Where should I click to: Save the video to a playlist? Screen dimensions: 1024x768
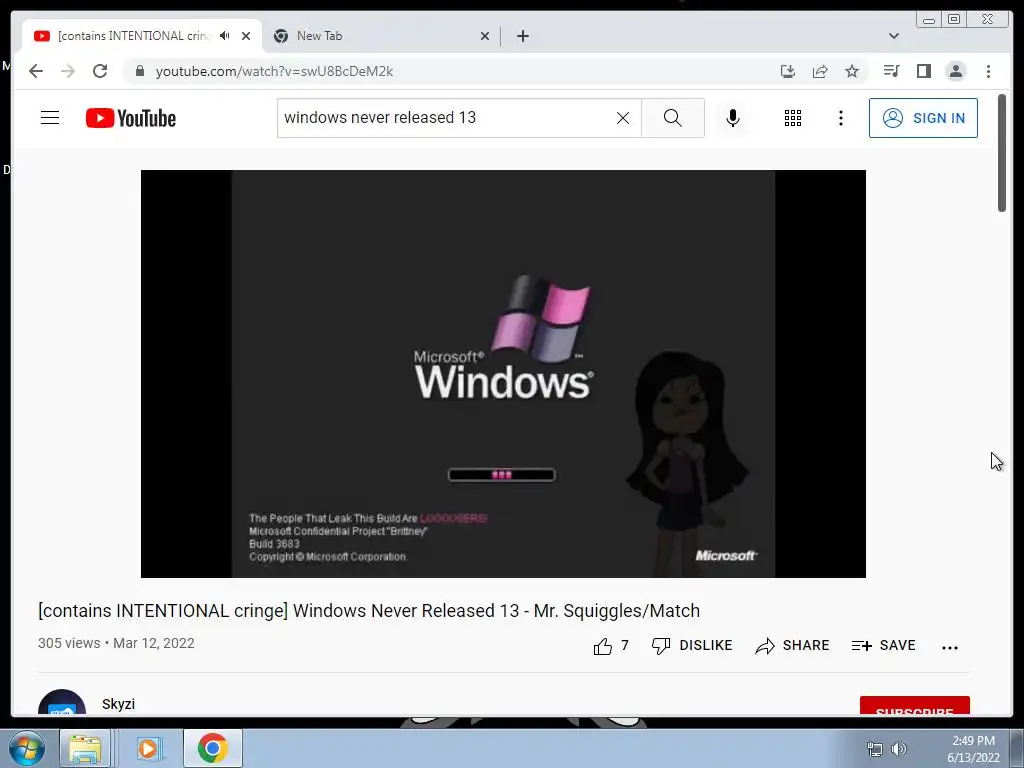point(884,646)
